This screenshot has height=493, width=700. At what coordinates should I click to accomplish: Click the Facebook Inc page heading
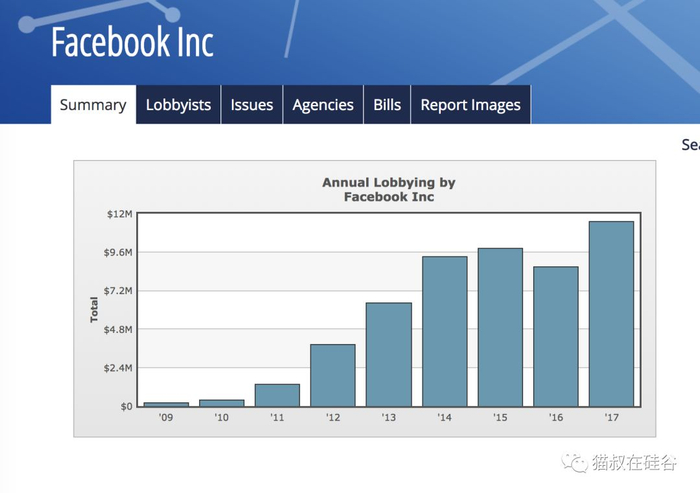point(132,42)
